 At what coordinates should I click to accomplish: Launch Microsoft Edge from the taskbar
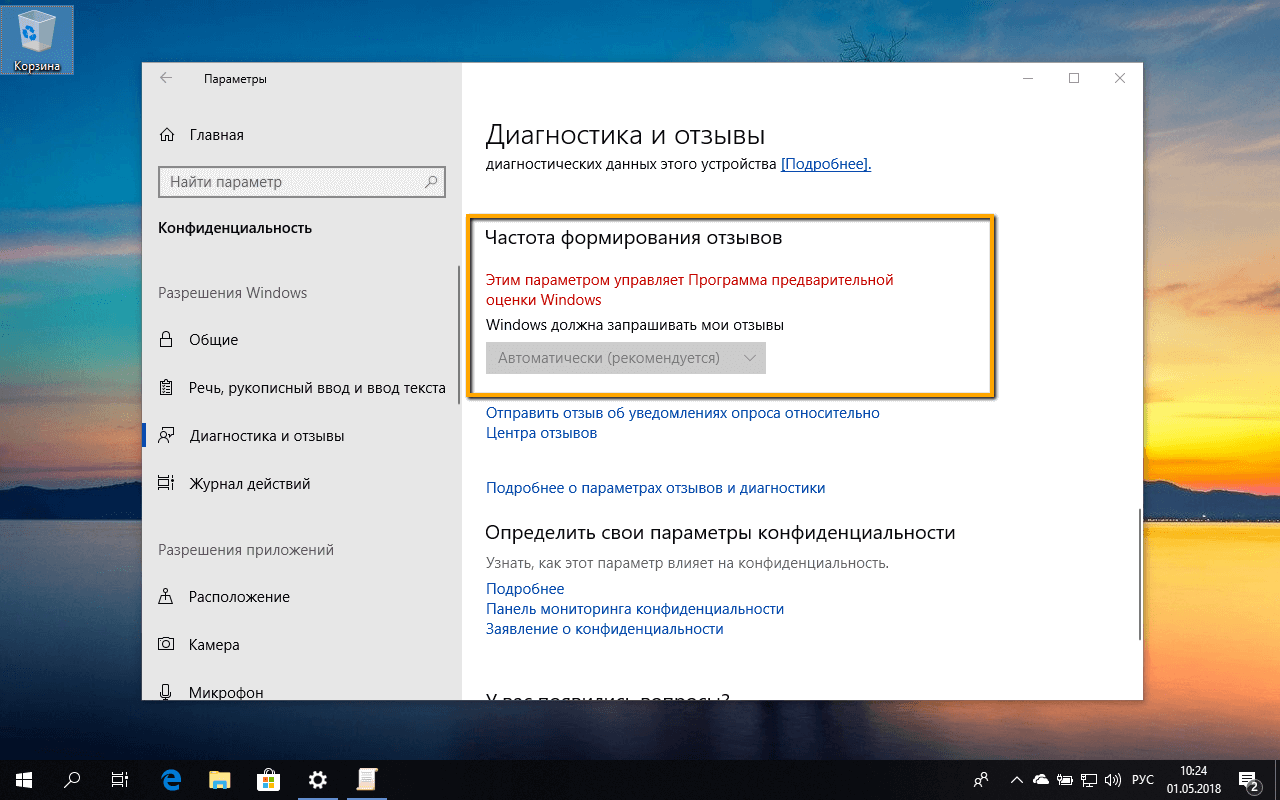pos(170,779)
